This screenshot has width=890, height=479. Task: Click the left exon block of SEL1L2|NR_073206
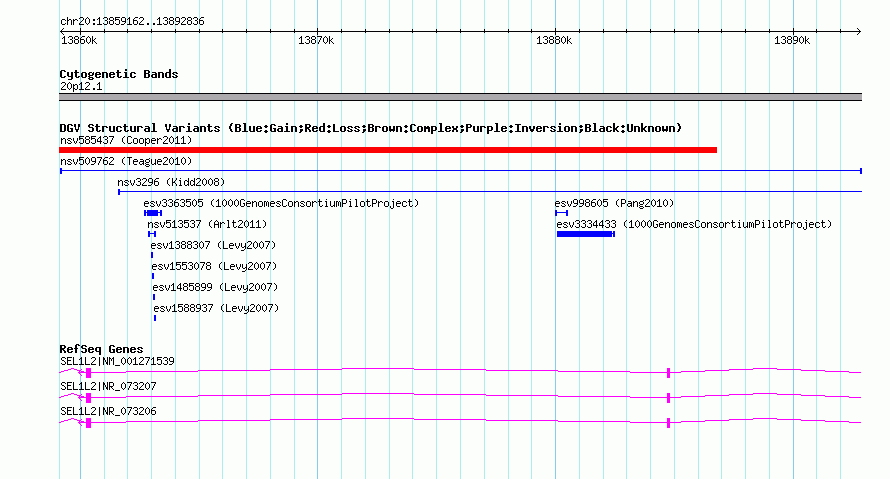coord(89,423)
